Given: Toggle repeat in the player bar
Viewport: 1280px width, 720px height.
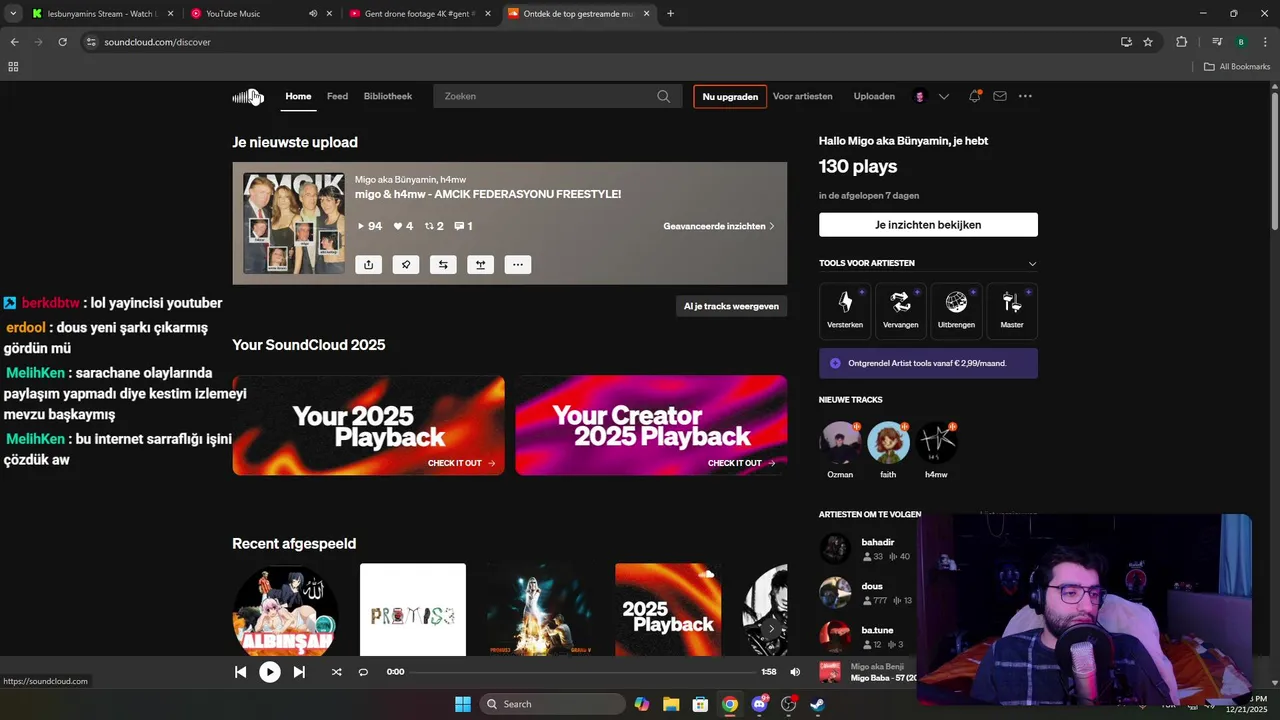Looking at the screenshot, I should tap(363, 672).
